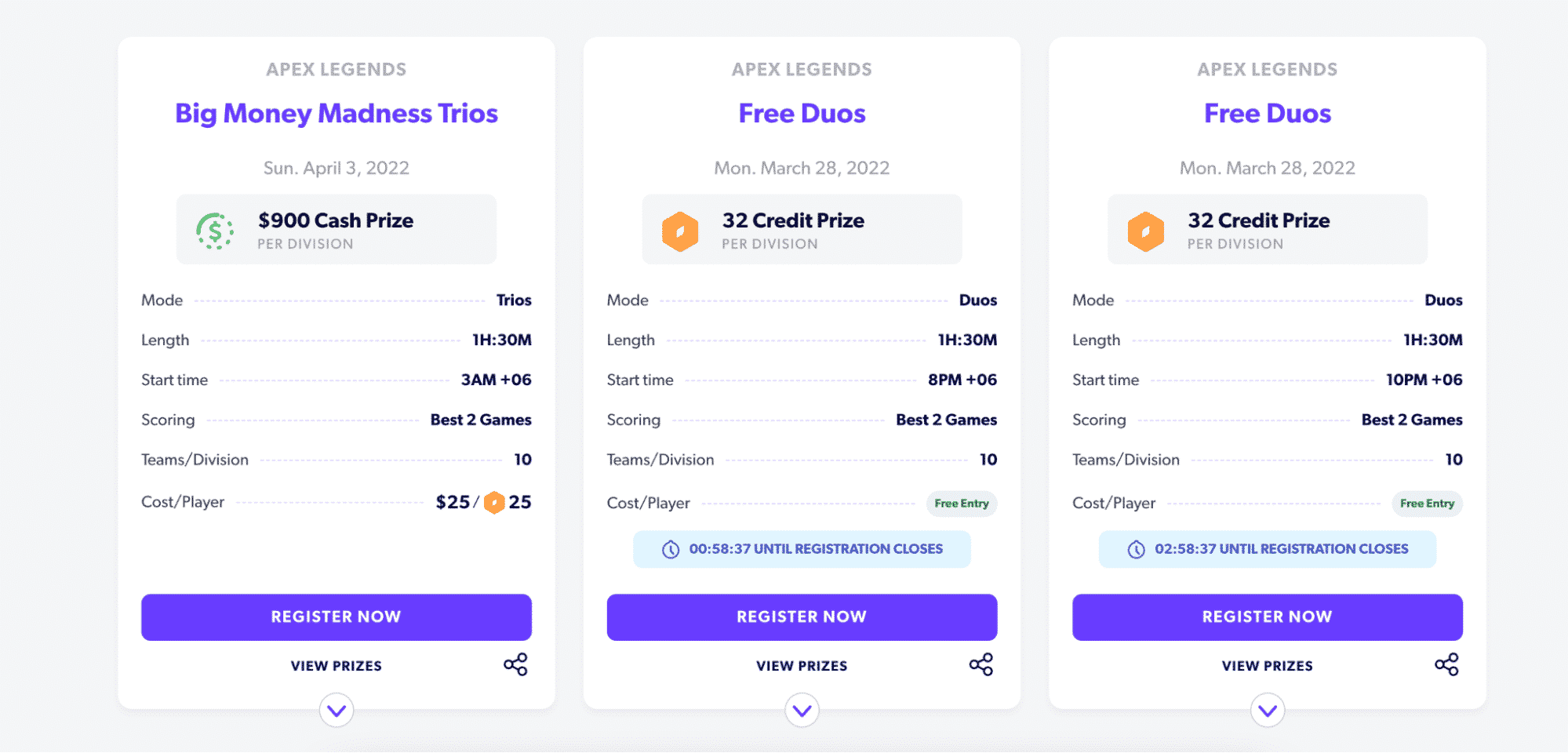View prizes for Big Money Madness Trios

[x=337, y=666]
